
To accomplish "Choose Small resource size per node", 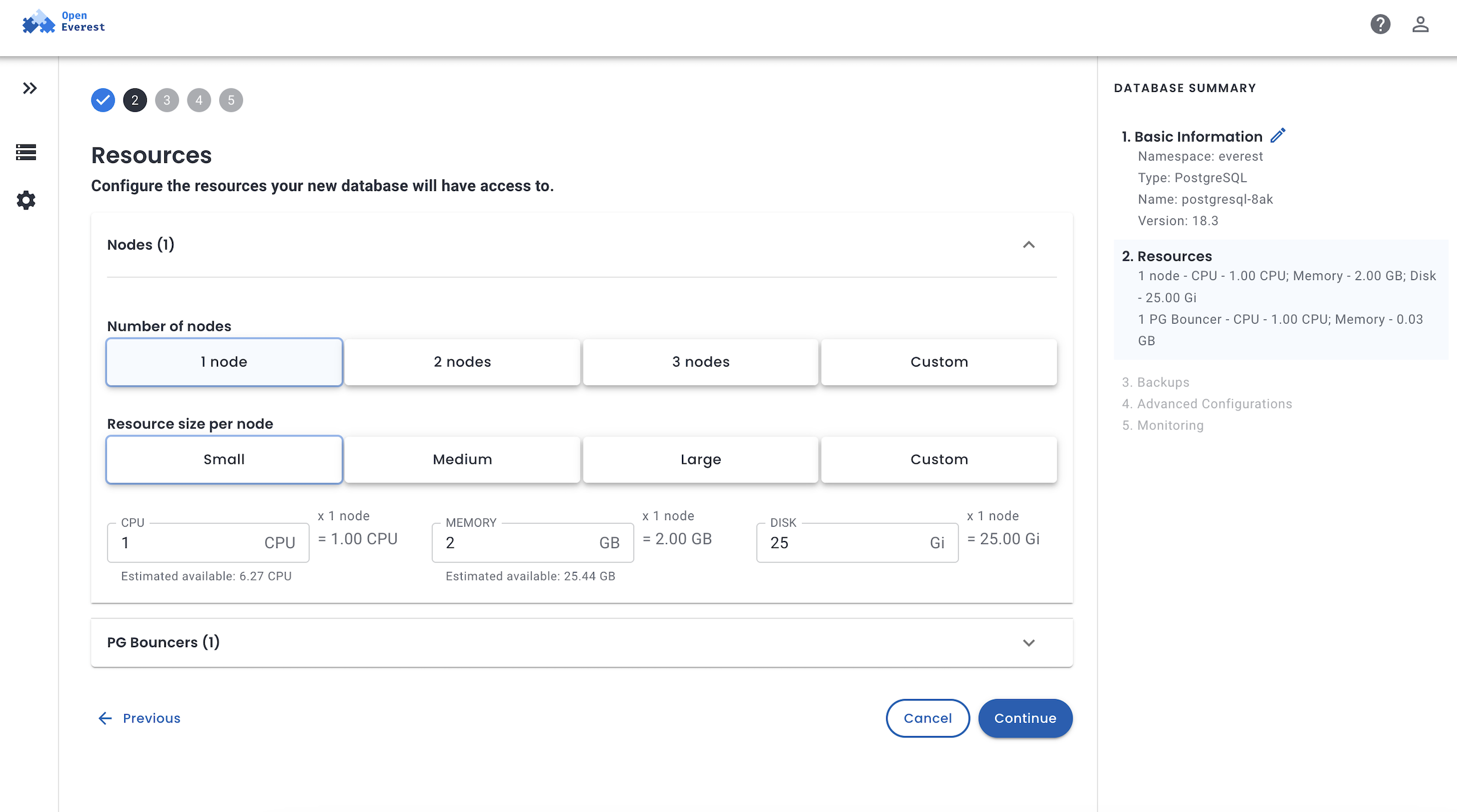I will click(224, 459).
